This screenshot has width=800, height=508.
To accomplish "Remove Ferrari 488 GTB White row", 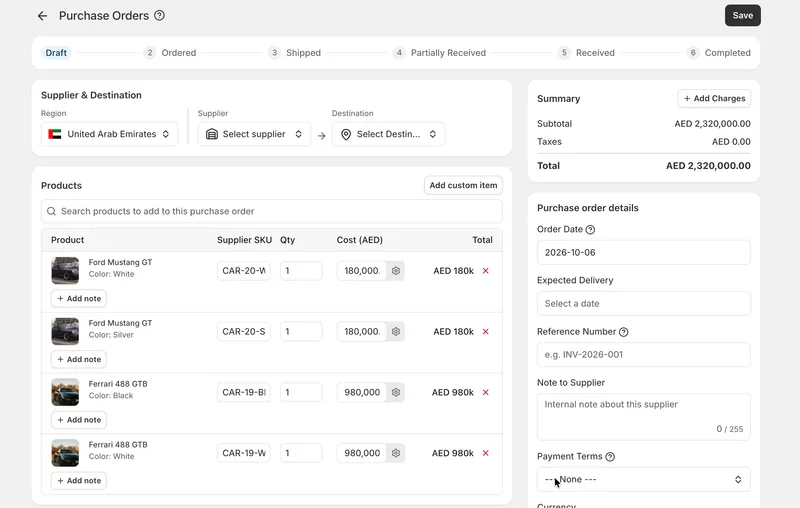I will point(486,453).
